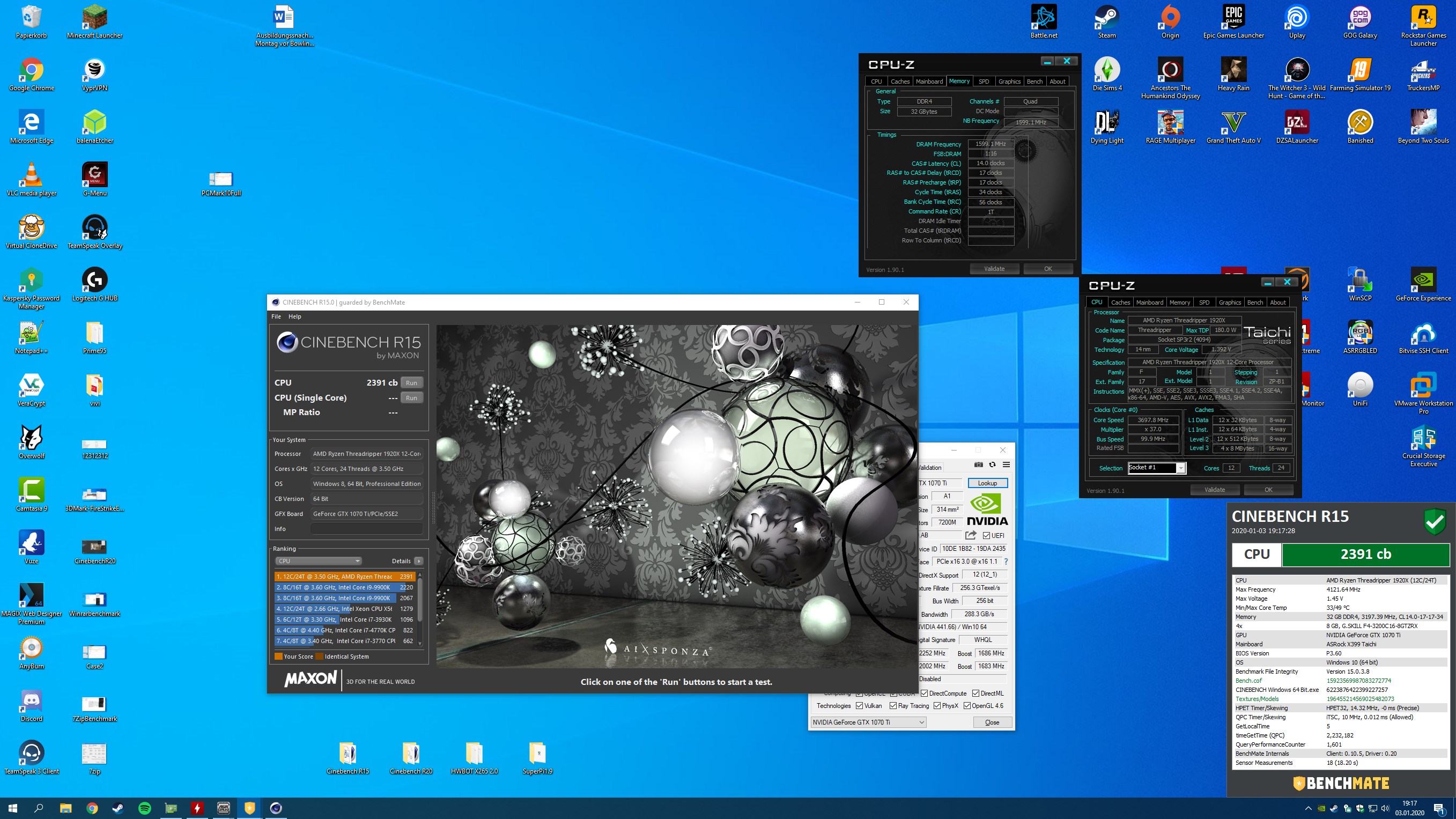This screenshot has height=819, width=1456.
Task: Open the Cinebench File menu
Action: click(x=276, y=316)
